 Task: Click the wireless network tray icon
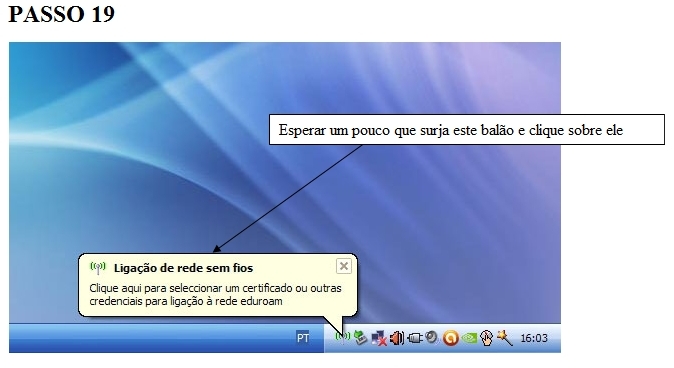click(343, 337)
